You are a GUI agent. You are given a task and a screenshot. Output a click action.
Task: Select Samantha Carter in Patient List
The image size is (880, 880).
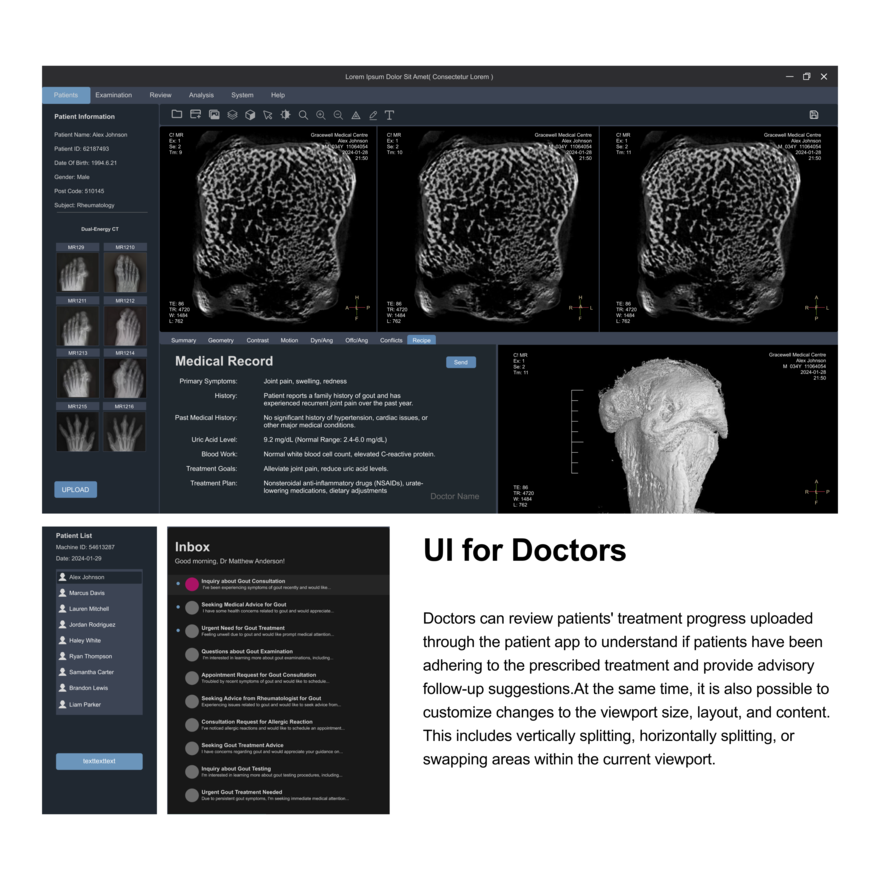click(99, 672)
